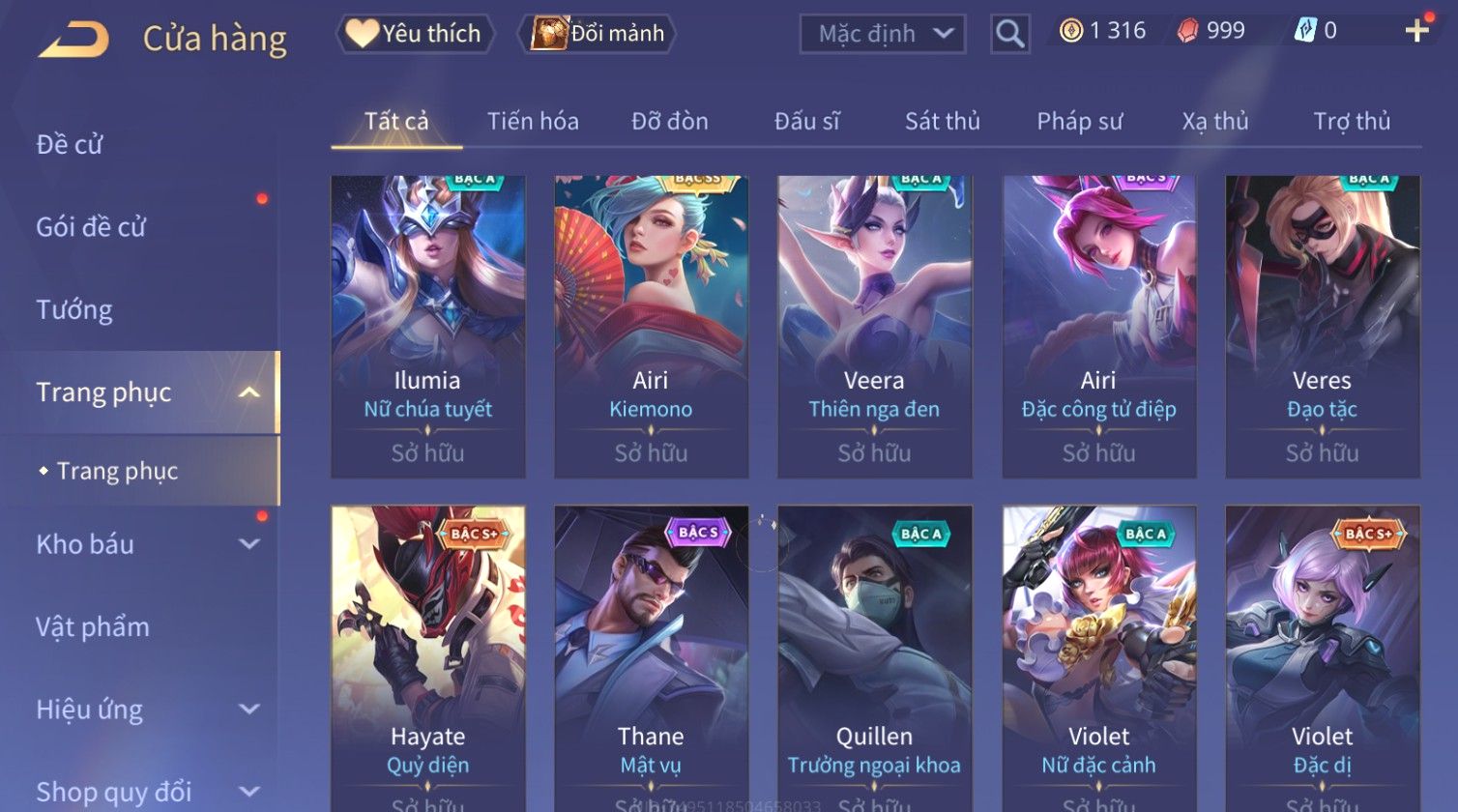Open Đổi mảnh chest button
This screenshot has height=812, width=1458.
pyautogui.click(x=597, y=34)
